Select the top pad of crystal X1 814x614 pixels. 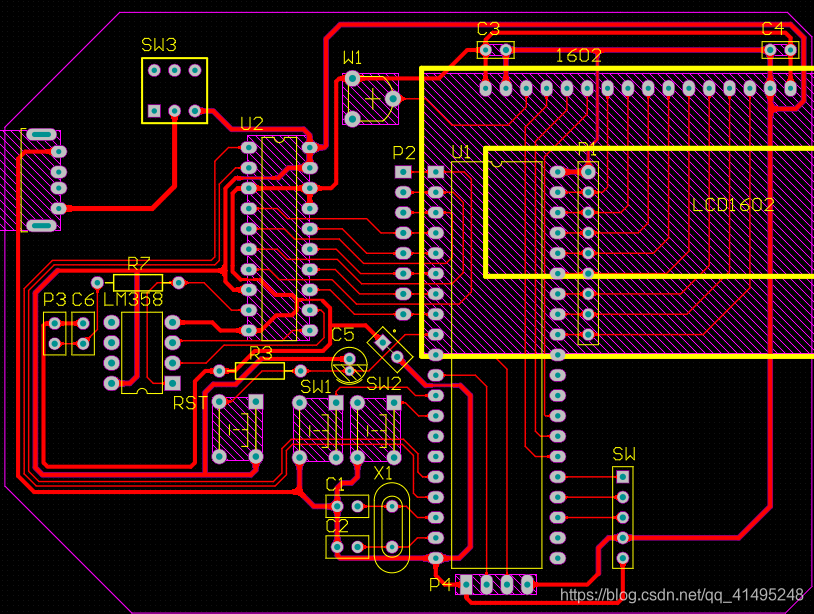392,506
